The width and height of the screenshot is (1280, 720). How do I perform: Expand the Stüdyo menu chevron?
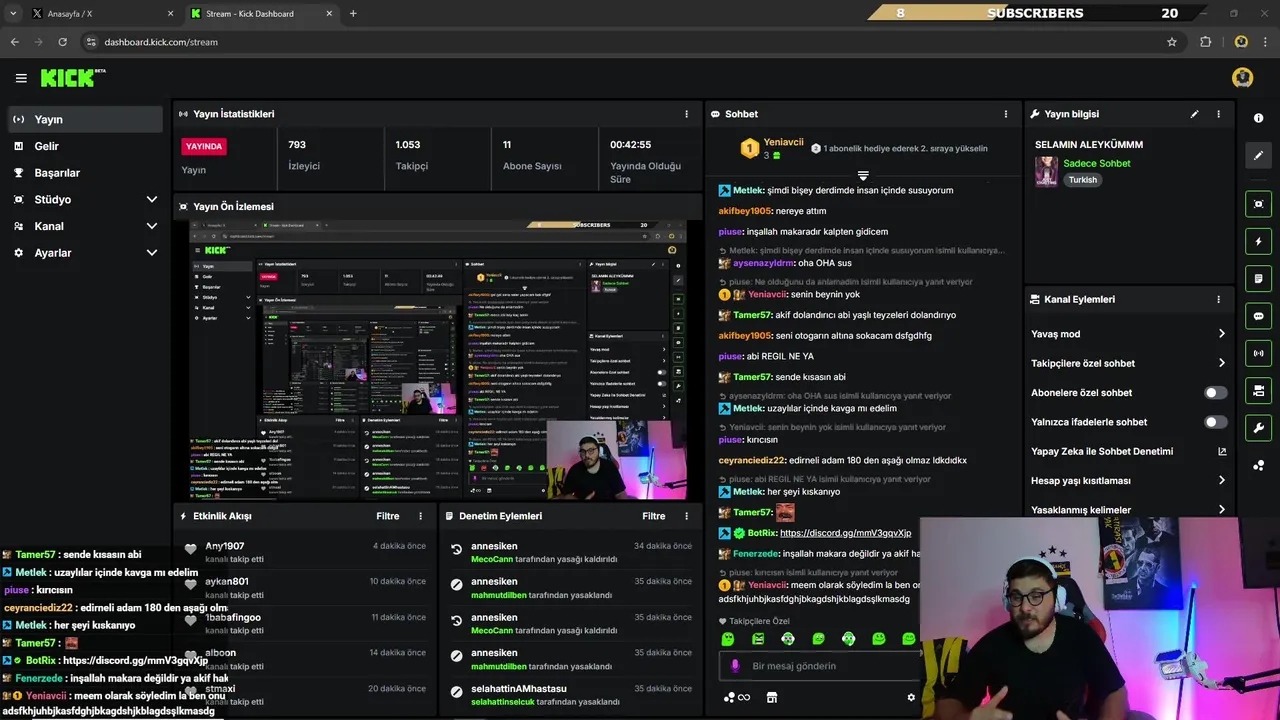(152, 199)
